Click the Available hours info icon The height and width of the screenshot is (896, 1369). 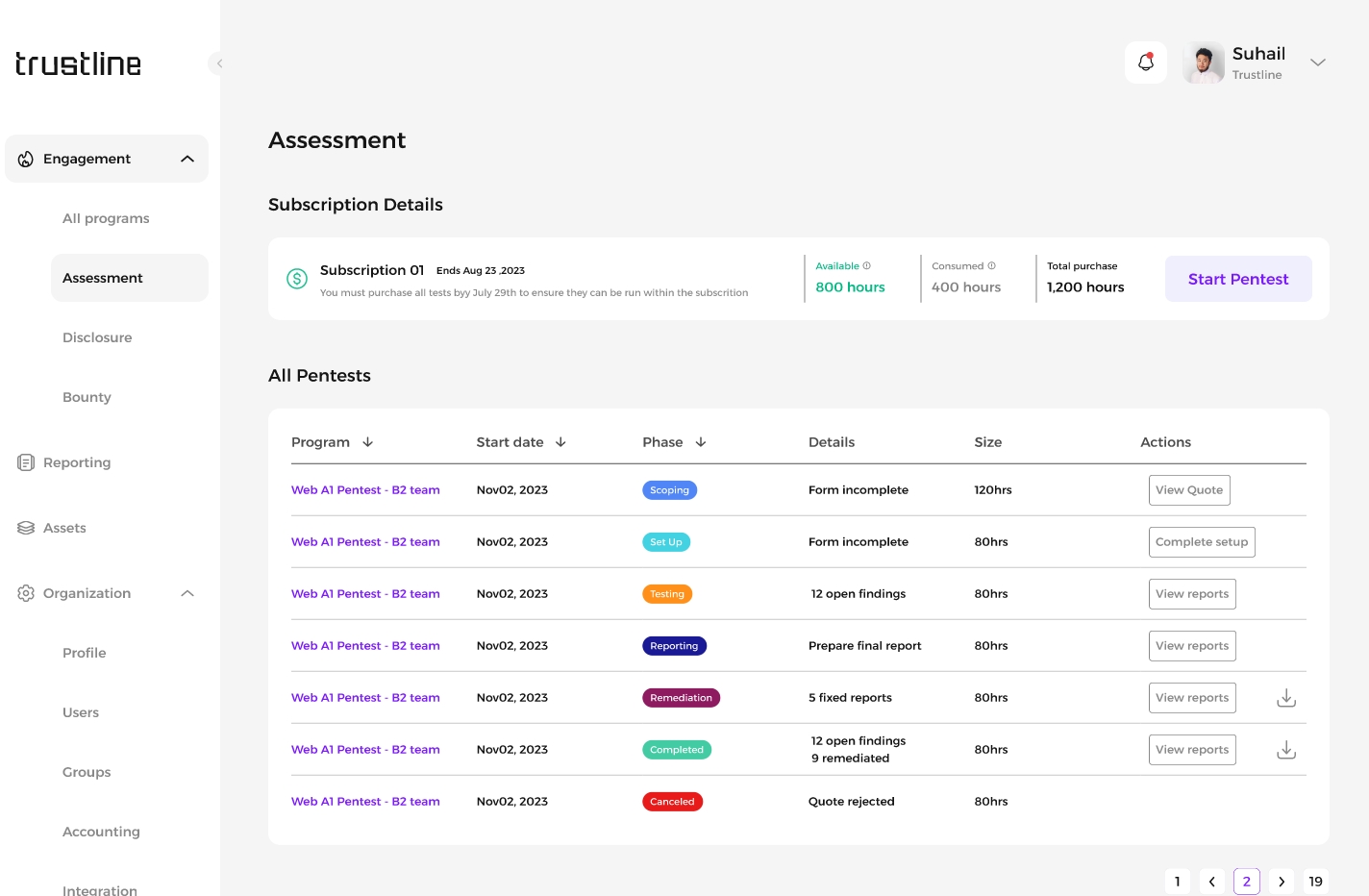coord(867,266)
